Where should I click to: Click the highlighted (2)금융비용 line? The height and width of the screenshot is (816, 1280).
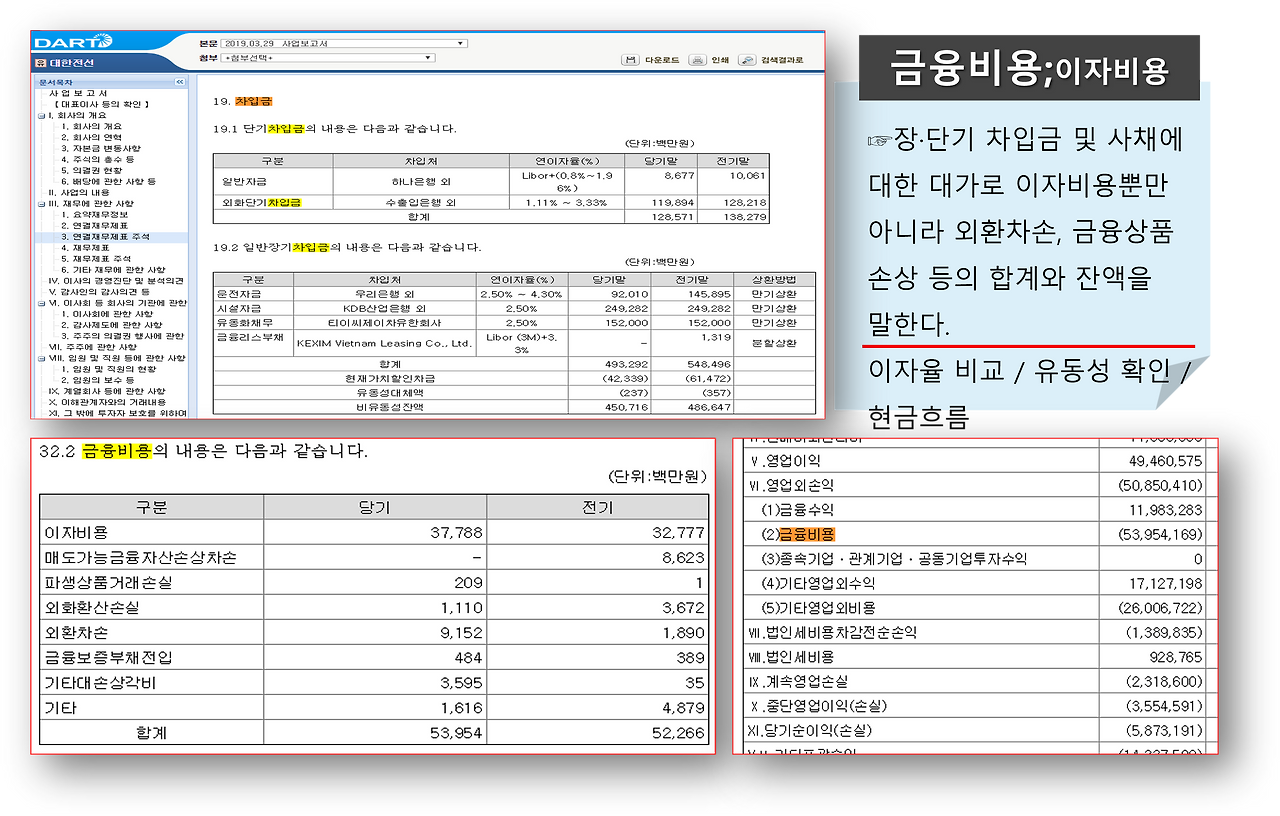click(797, 534)
